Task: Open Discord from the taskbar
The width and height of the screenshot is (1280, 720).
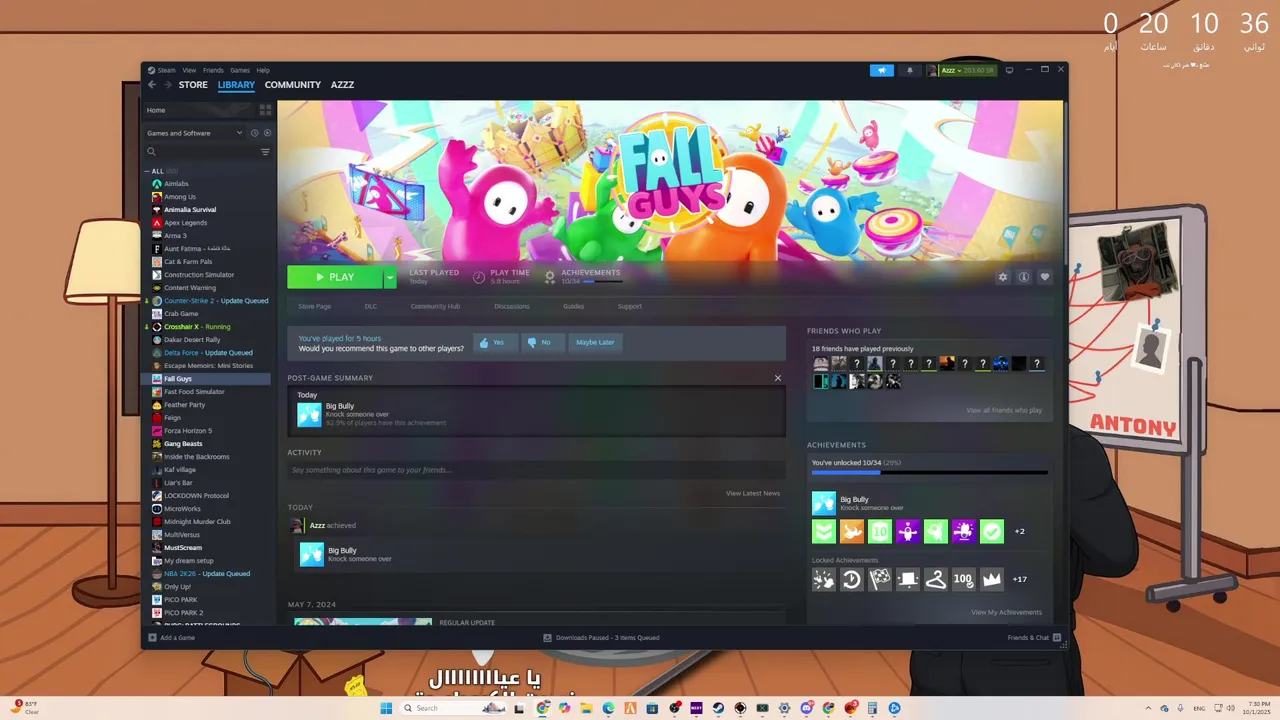Action: click(x=806, y=708)
